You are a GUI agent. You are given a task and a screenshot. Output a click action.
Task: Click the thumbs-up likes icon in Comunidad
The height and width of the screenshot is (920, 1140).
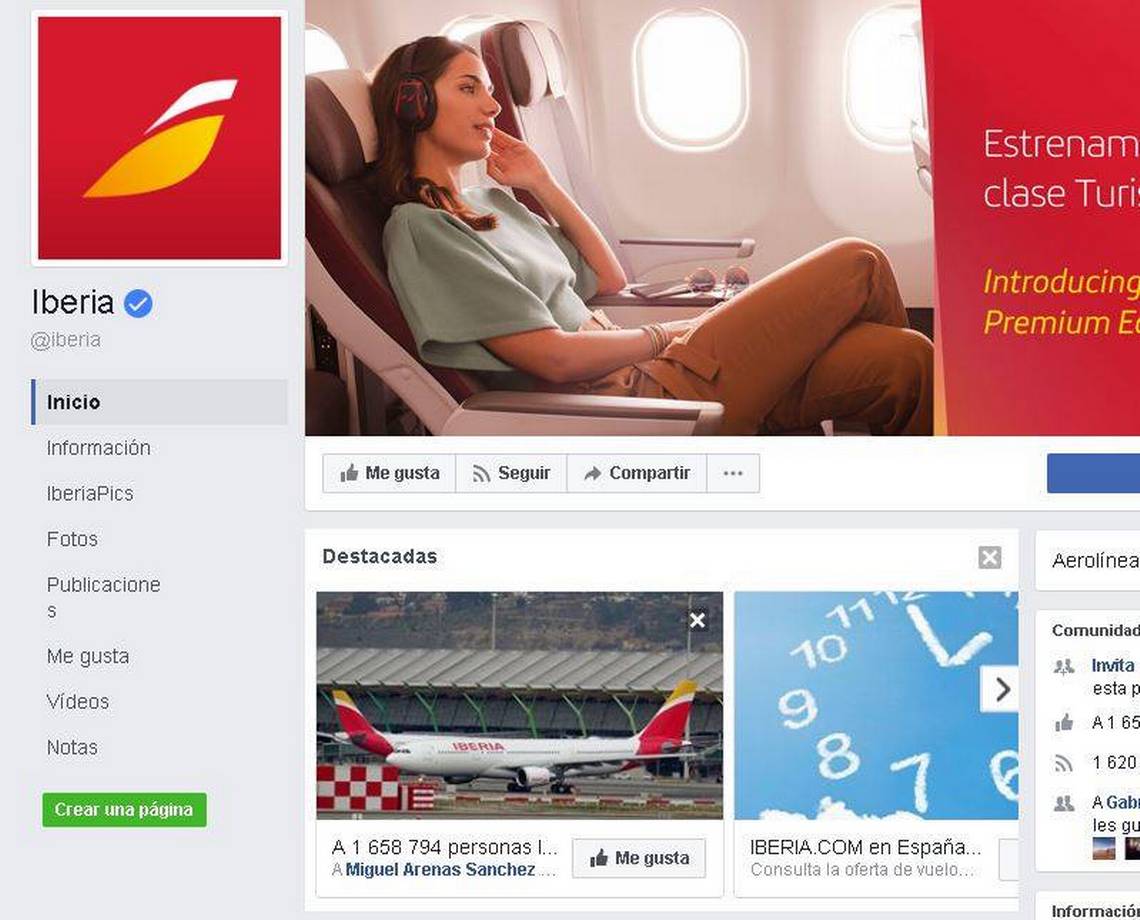click(x=1064, y=722)
